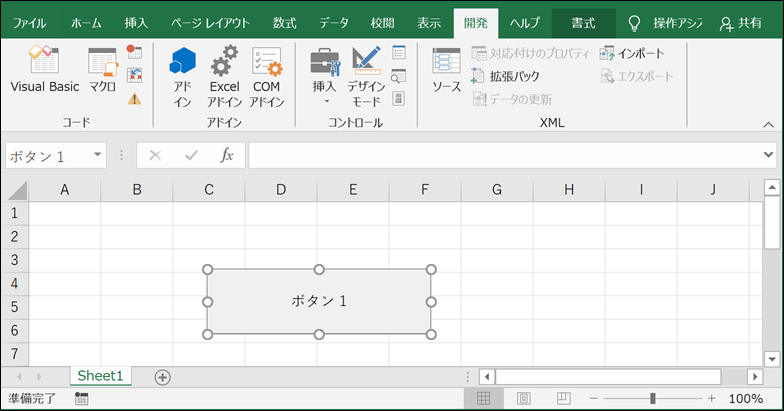This screenshot has height=411, width=784.
Task: Click the 100% zoom level
Action: pyautogui.click(x=746, y=398)
